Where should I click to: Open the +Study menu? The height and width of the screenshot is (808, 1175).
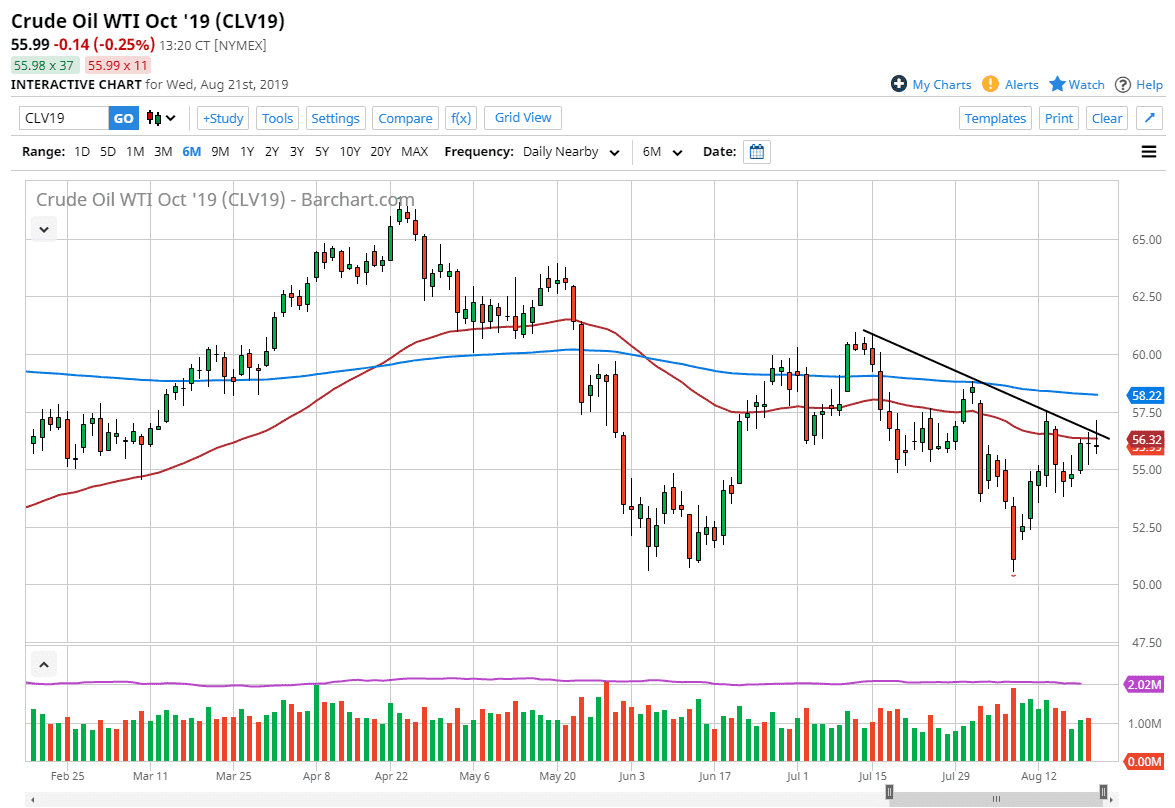pos(222,118)
